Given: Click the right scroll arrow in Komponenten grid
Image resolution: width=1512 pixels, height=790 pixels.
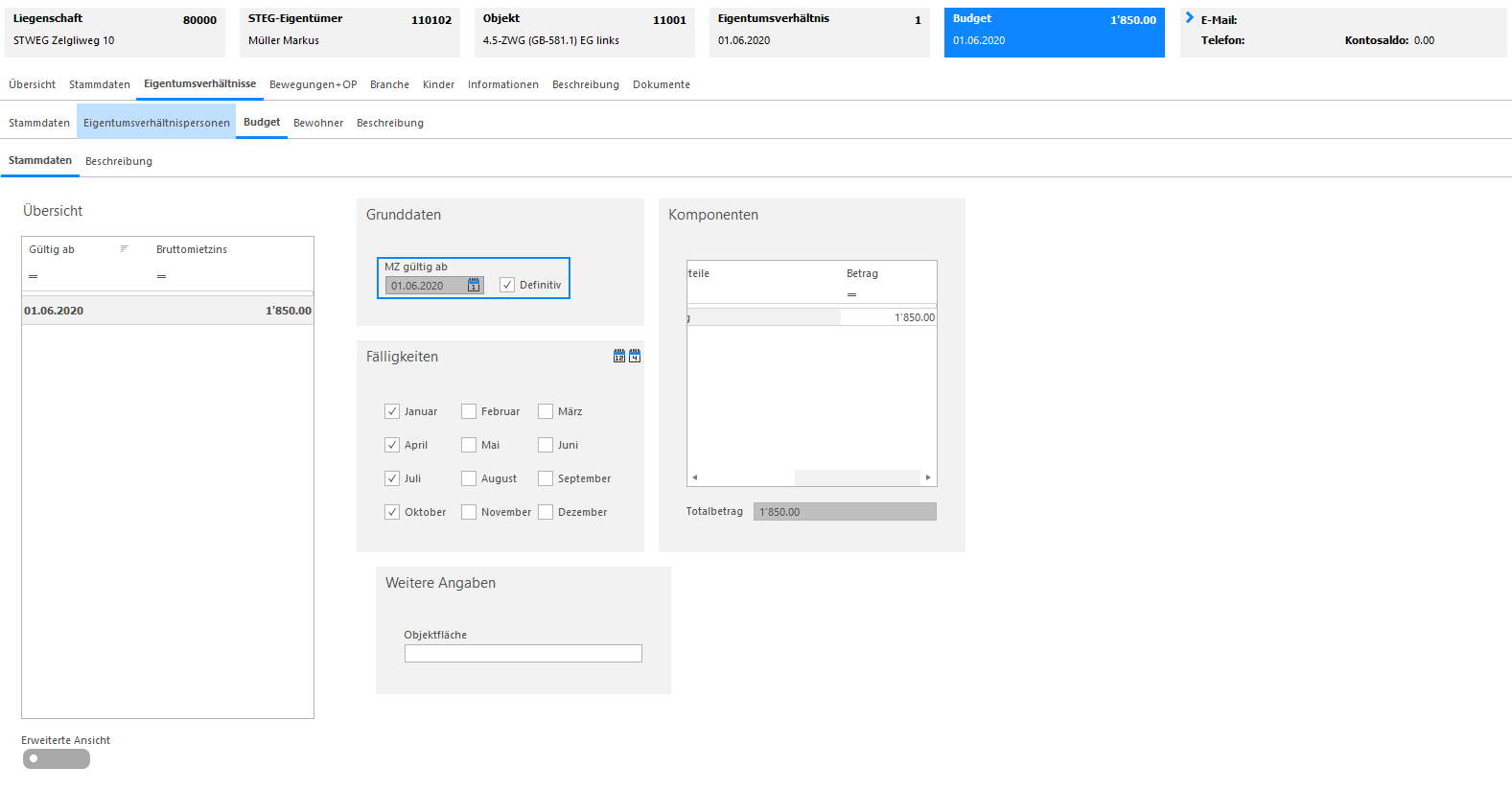Looking at the screenshot, I should pyautogui.click(x=928, y=477).
